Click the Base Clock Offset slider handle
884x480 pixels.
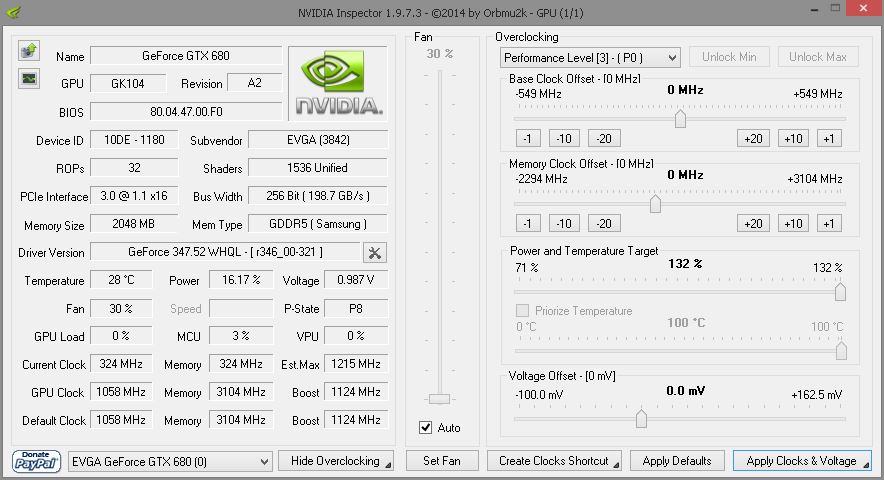[x=680, y=118]
